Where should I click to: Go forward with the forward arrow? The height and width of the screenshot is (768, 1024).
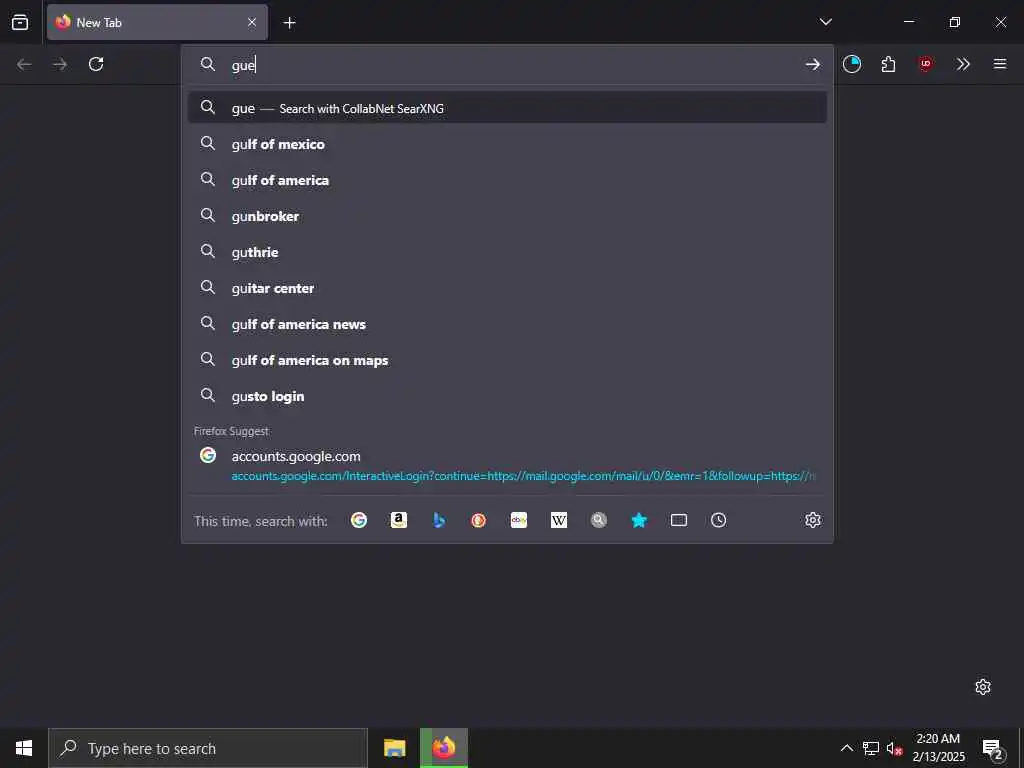click(x=60, y=64)
